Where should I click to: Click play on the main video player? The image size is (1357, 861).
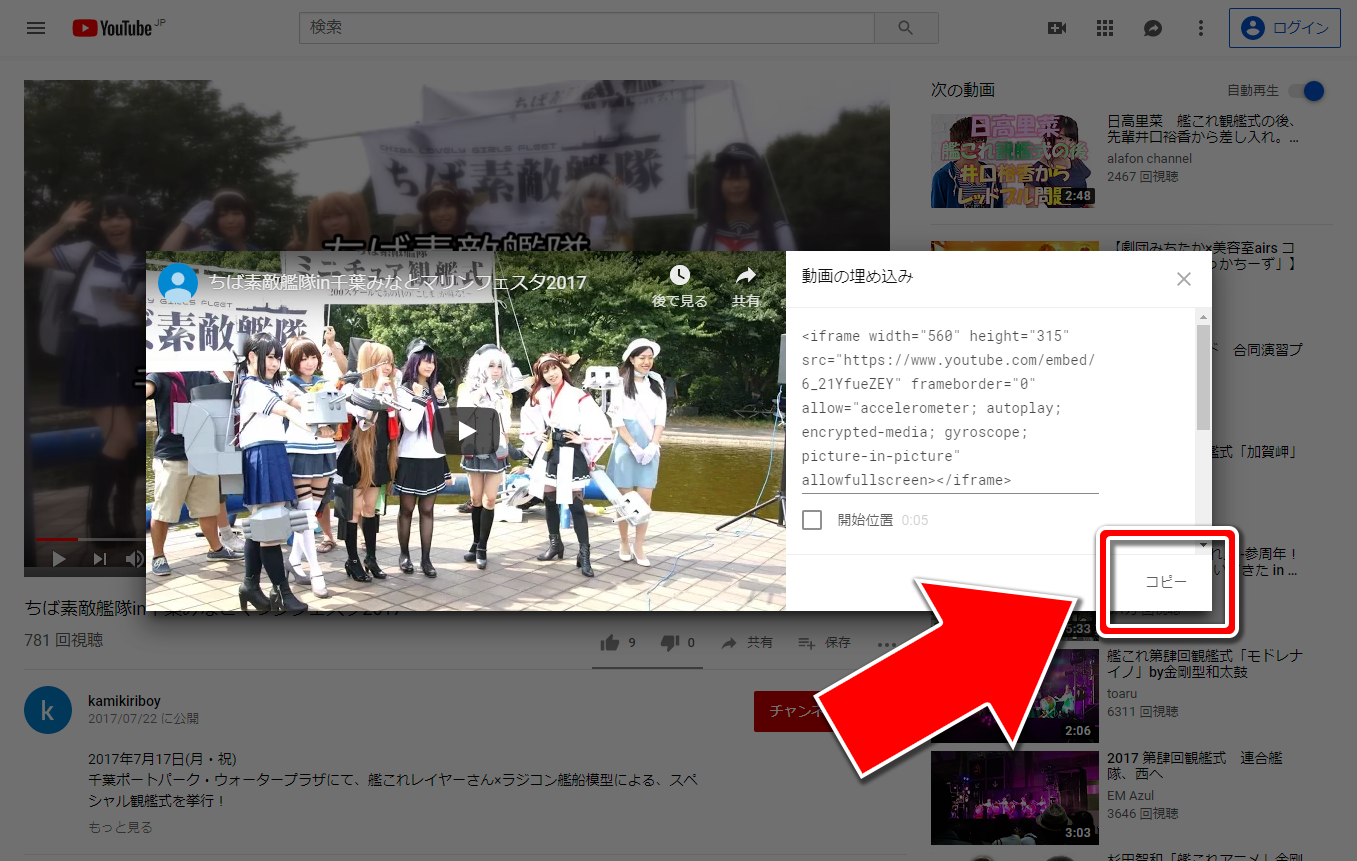point(59,559)
